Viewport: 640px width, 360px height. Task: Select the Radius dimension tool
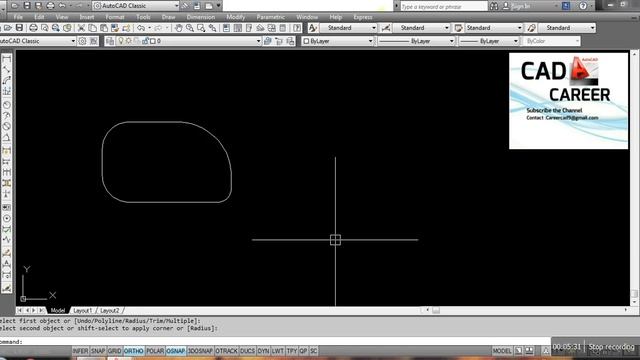point(7,105)
